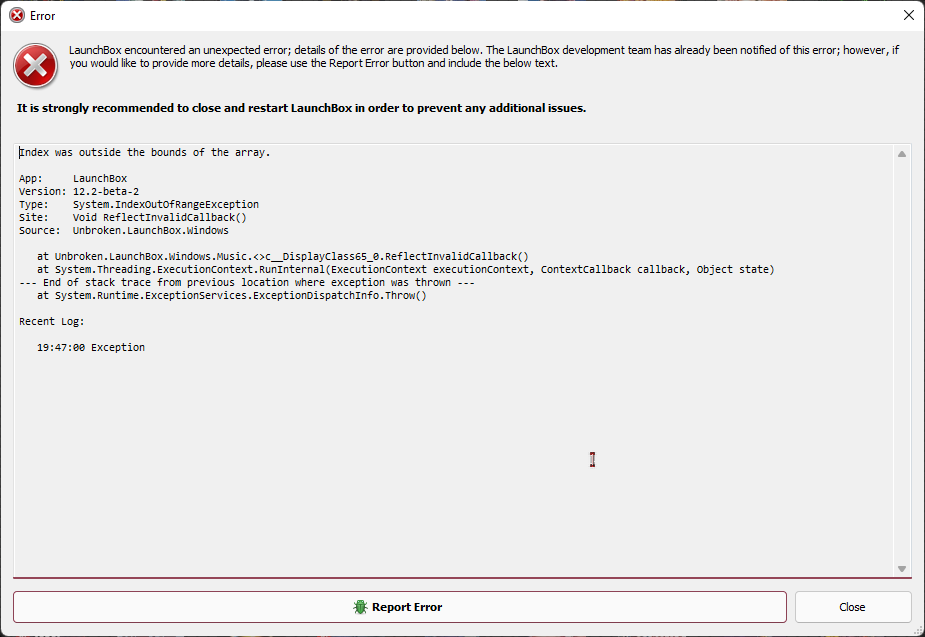
Task: Click the red error icon in title bar
Action: coord(17,15)
